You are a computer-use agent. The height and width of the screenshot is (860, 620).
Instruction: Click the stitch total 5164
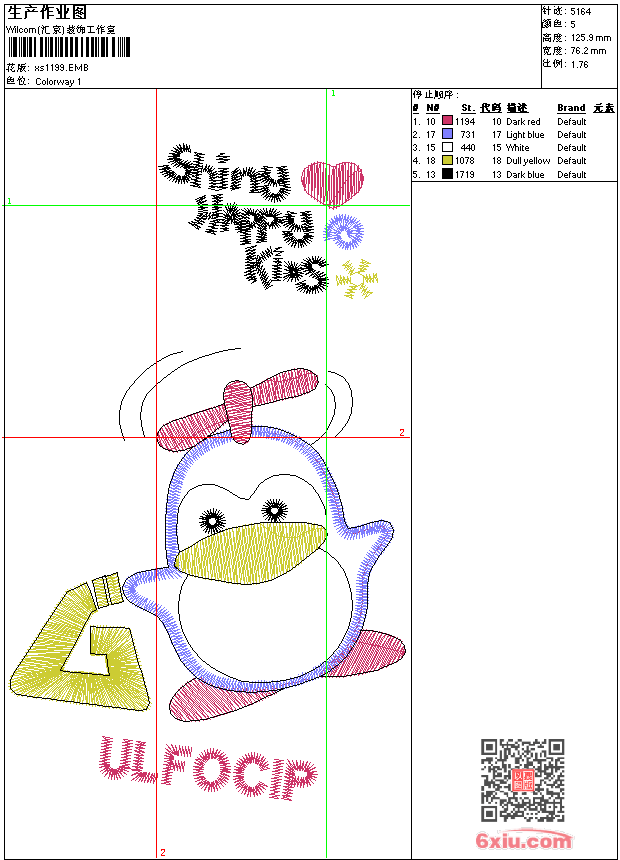pyautogui.click(x=580, y=12)
